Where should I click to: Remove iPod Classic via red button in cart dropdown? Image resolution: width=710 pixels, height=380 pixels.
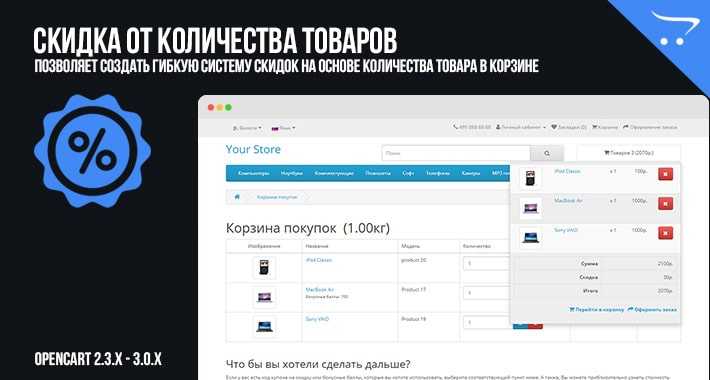click(x=665, y=174)
